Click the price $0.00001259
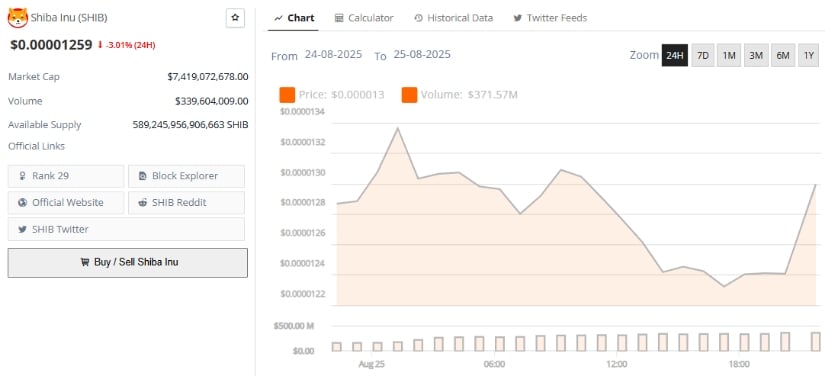The width and height of the screenshot is (825, 376). (51, 45)
